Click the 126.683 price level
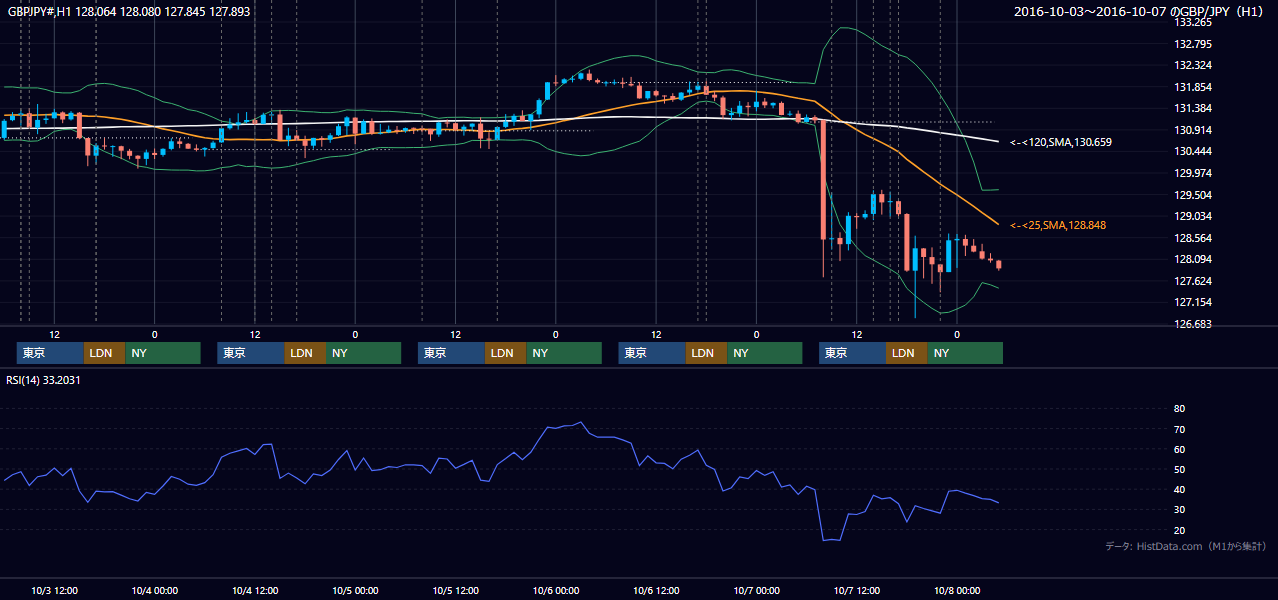This screenshot has width=1278, height=600. click(x=1193, y=324)
